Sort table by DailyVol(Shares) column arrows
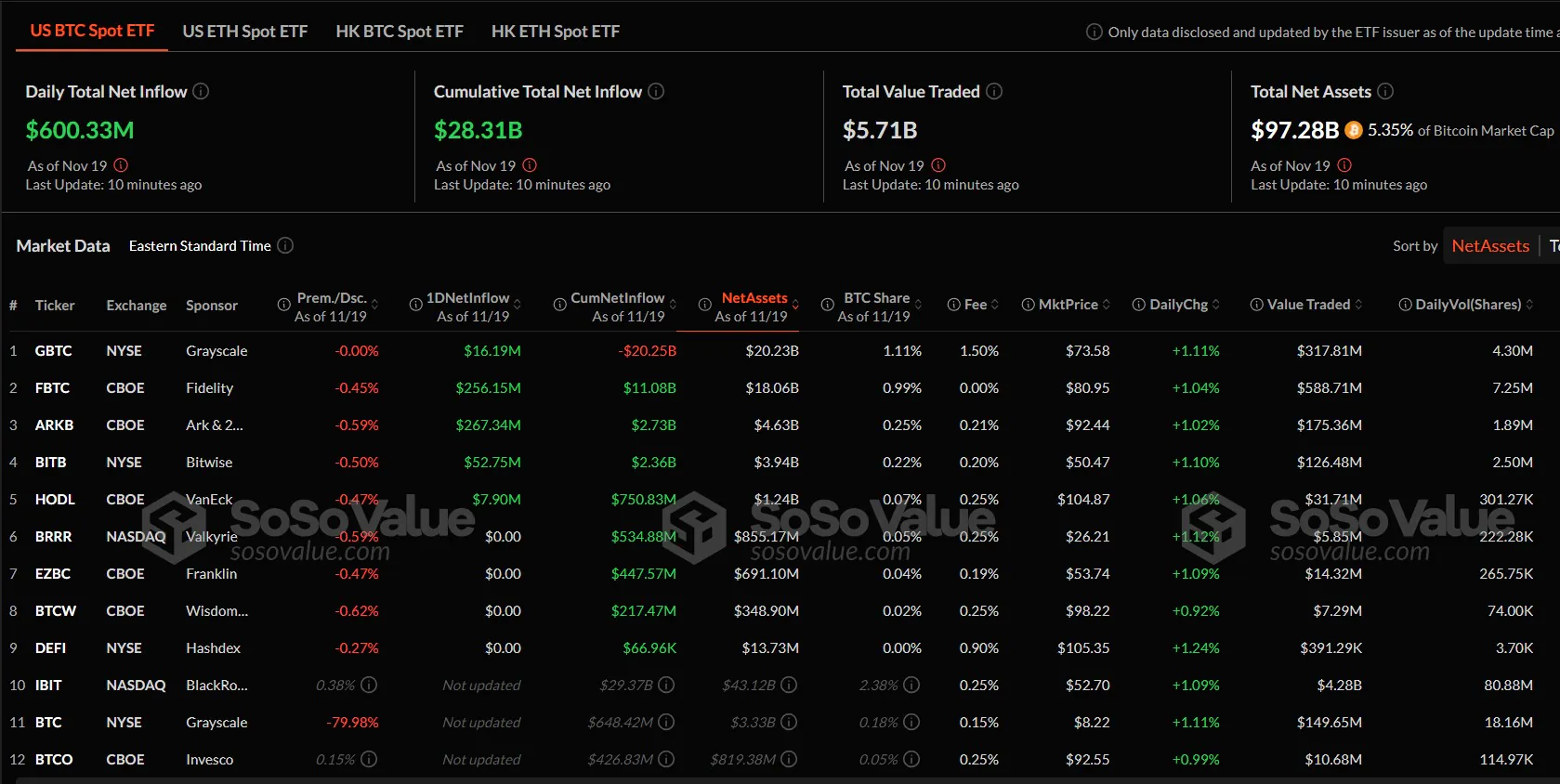The image size is (1560, 784). point(1529,305)
